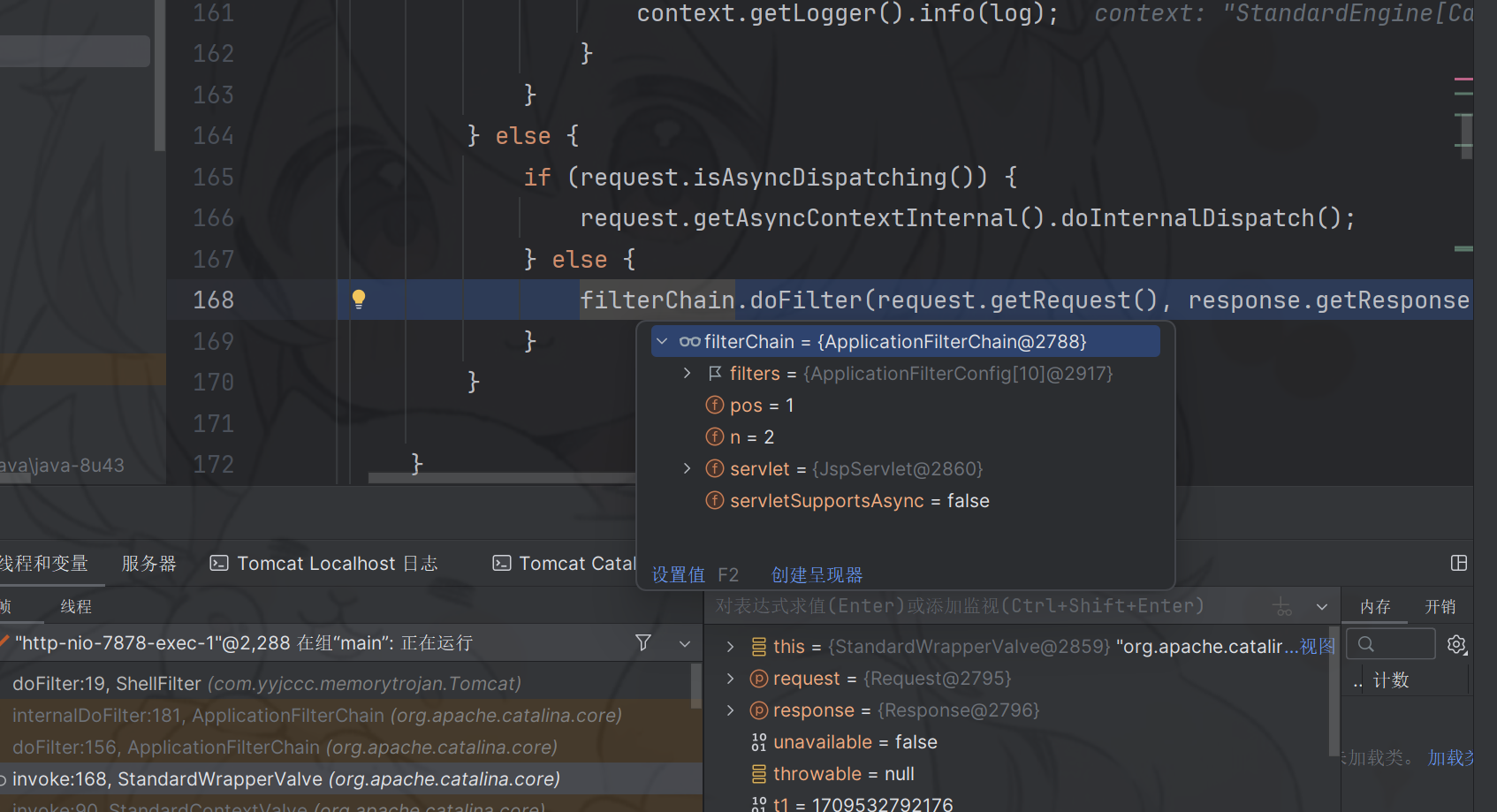The image size is (1497, 812).
Task: Click the stack frames filter funnel icon
Action: pyautogui.click(x=643, y=643)
